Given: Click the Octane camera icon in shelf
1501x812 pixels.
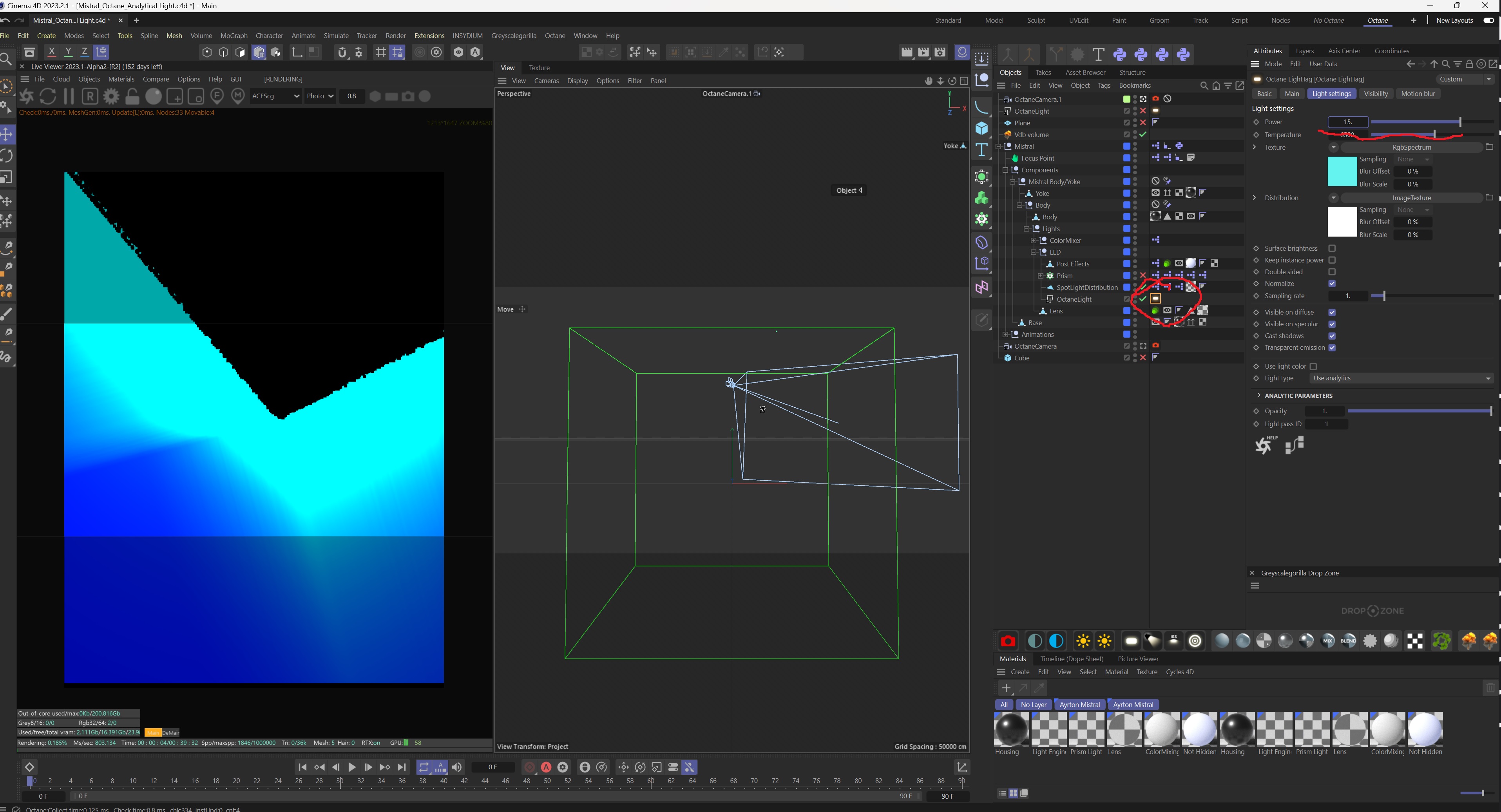Looking at the screenshot, I should tap(1007, 641).
